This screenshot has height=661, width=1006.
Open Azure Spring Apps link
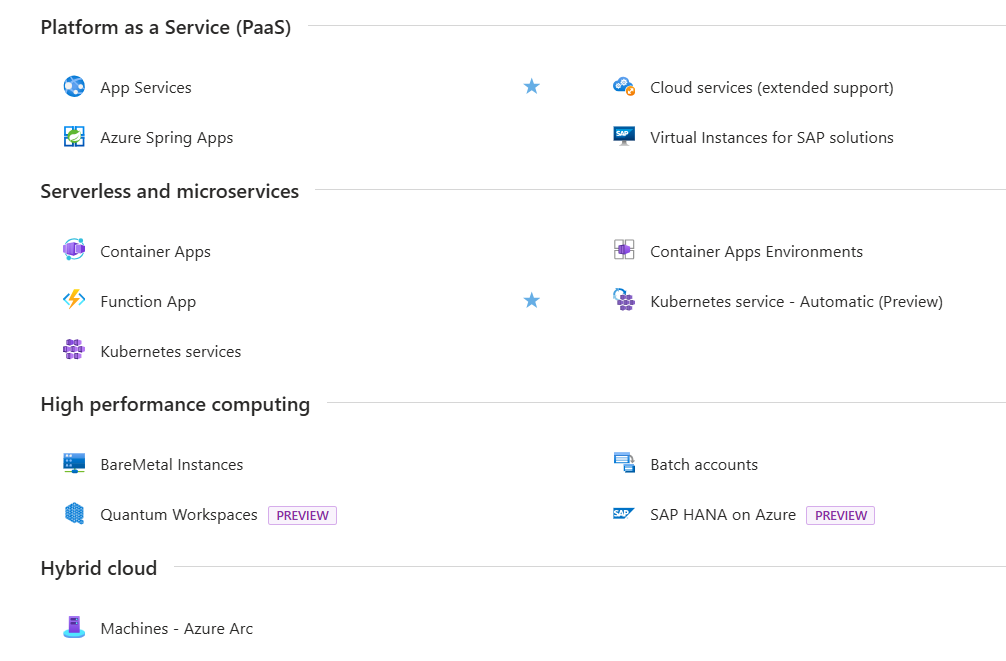(167, 138)
